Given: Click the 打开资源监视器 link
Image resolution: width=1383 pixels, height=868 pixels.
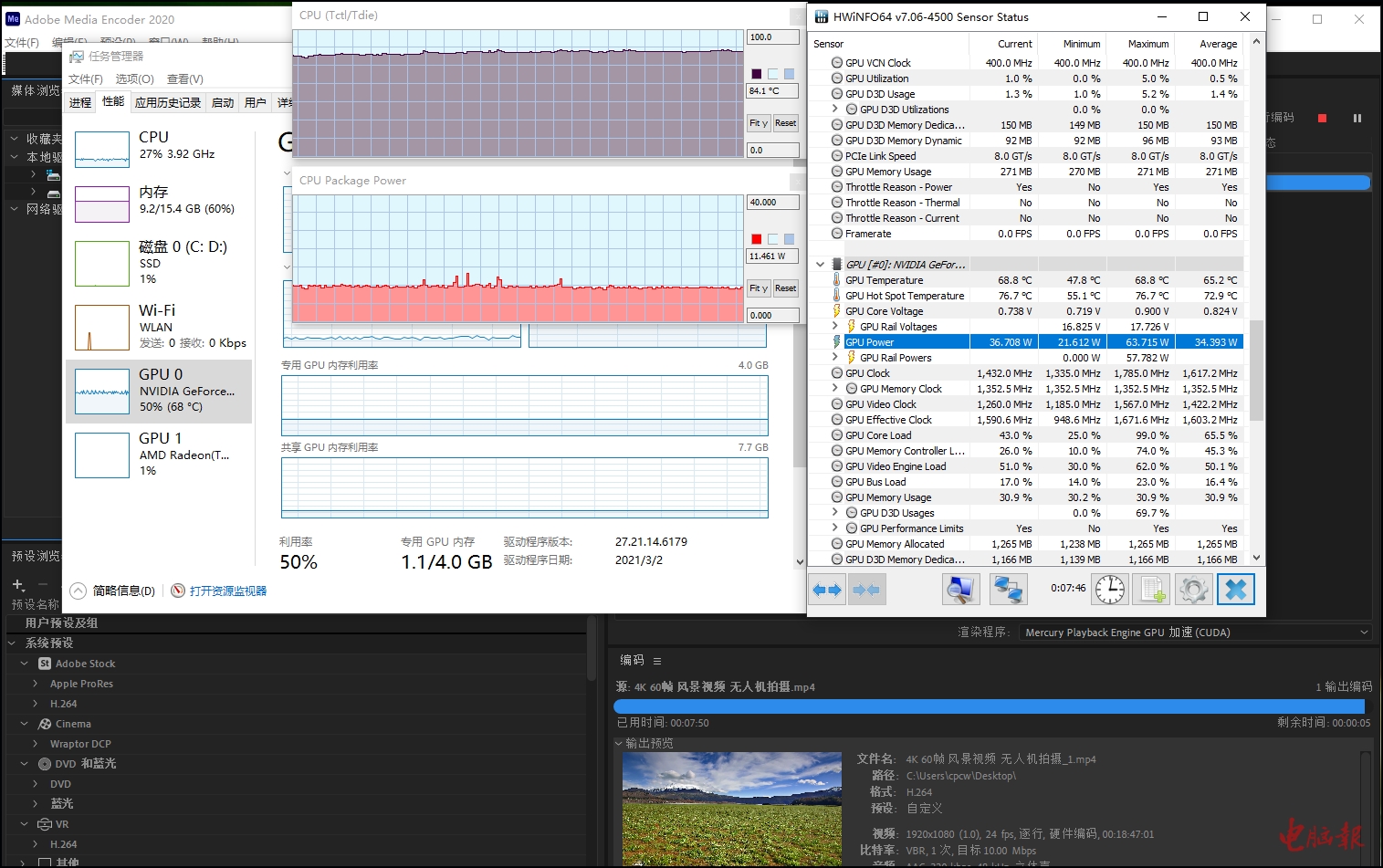Looking at the screenshot, I should point(227,591).
